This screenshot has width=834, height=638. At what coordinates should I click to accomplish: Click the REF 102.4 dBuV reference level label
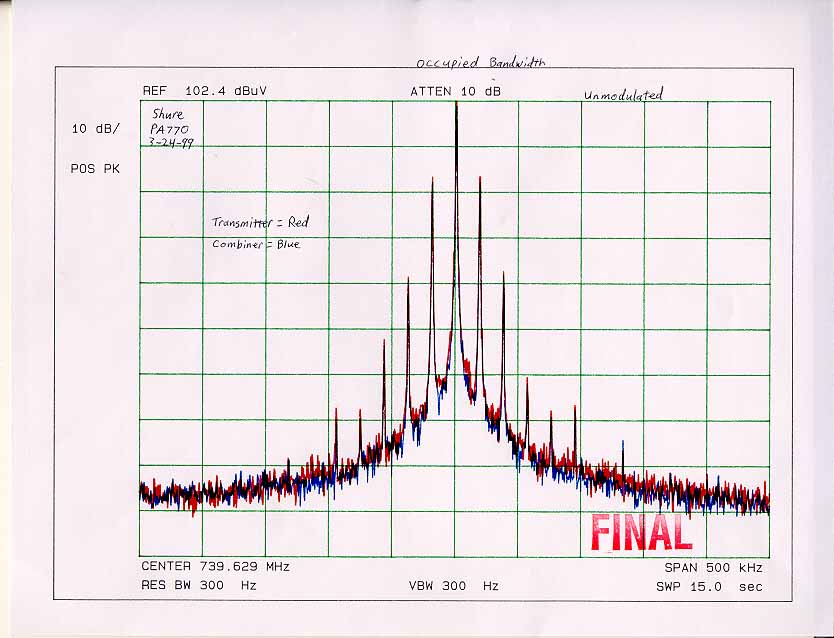(205, 91)
